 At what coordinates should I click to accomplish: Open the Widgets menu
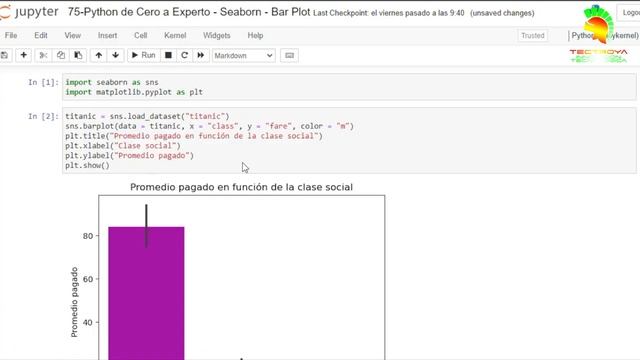click(217, 36)
